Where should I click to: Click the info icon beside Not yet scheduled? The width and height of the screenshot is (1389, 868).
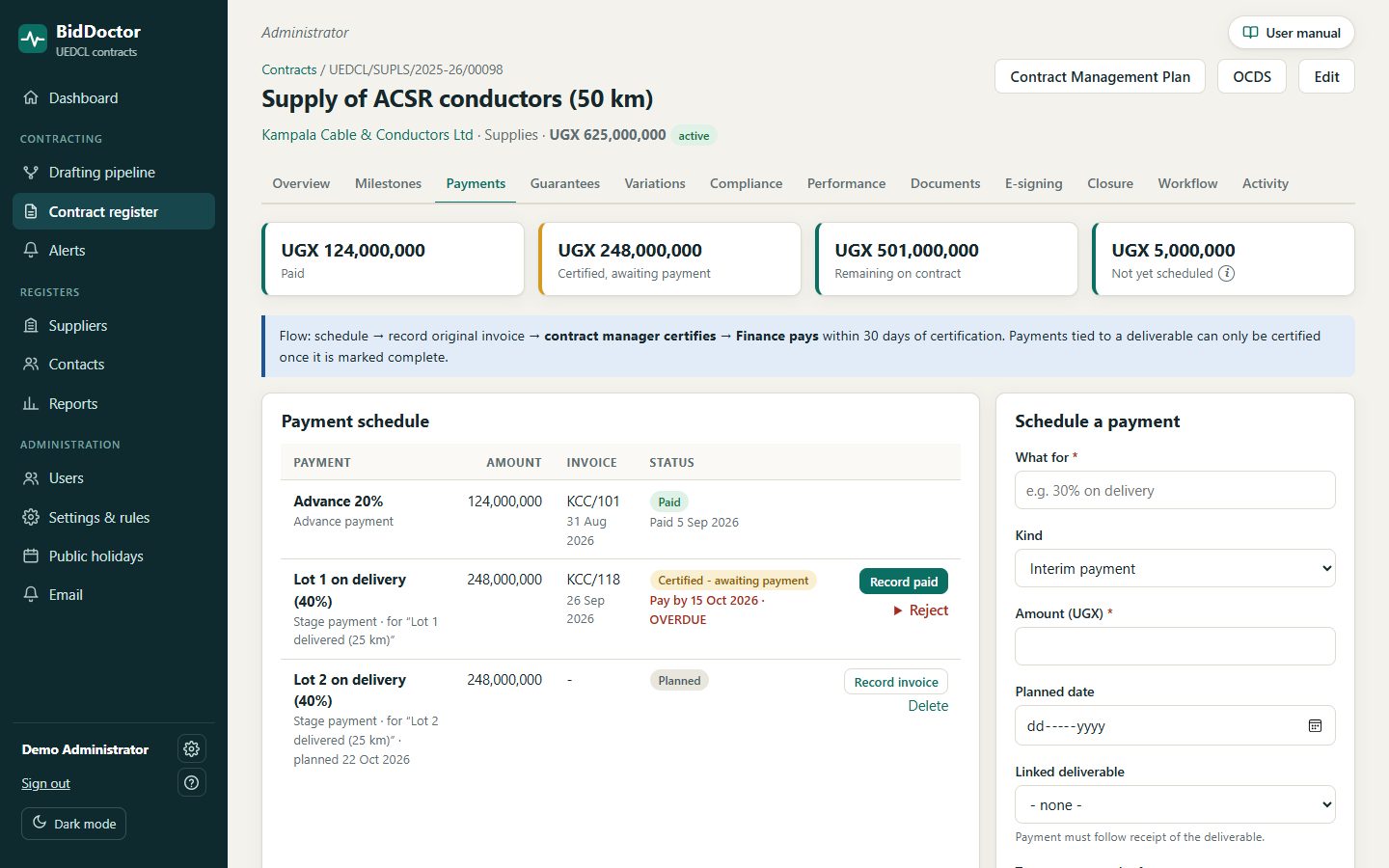pos(1226,273)
